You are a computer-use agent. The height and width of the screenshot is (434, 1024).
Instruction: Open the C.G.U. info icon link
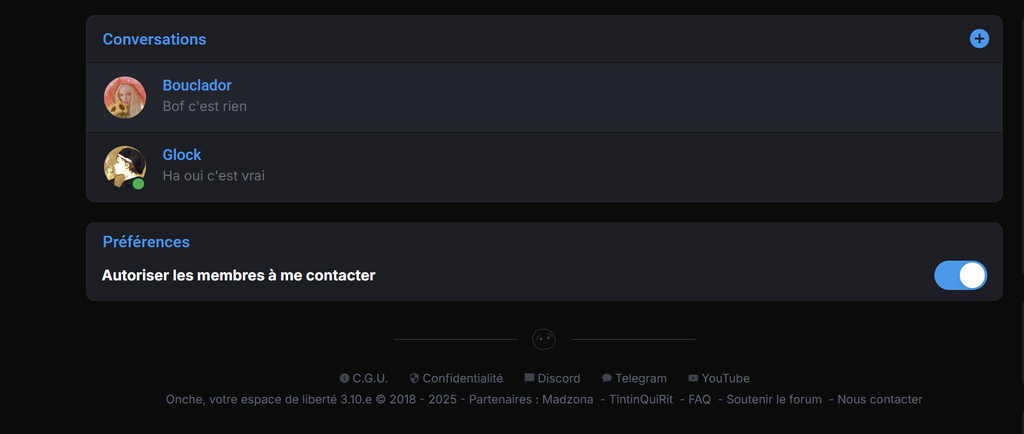click(345, 379)
